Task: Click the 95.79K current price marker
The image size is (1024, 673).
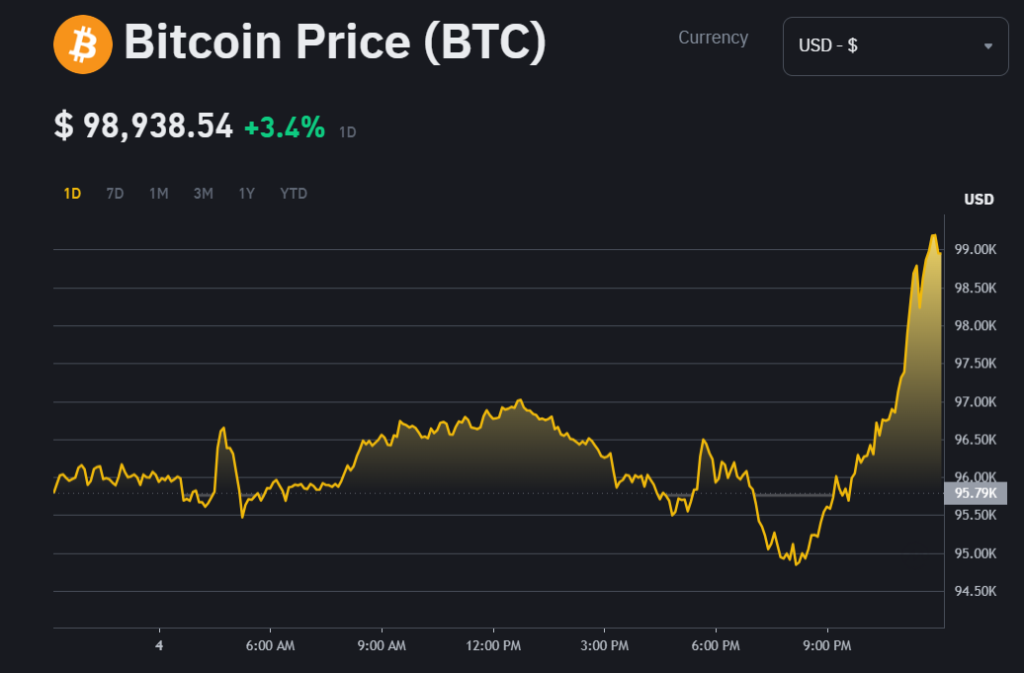Action: pyautogui.click(x=977, y=493)
